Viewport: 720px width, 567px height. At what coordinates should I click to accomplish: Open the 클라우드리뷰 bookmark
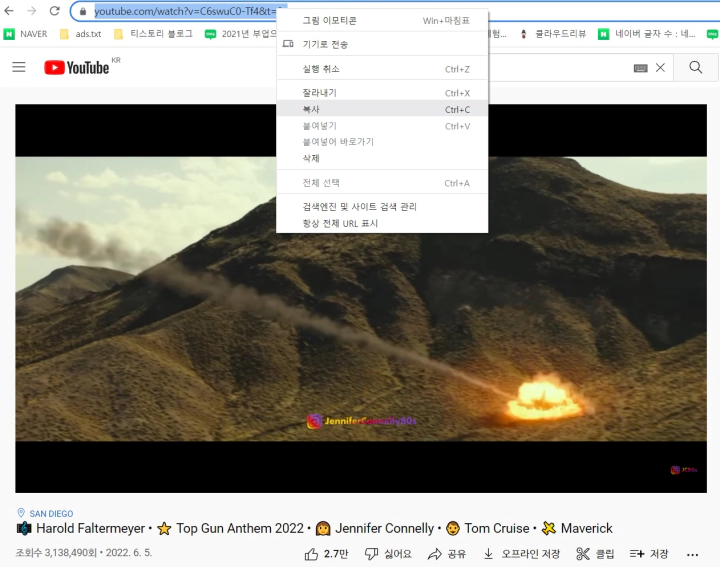click(x=553, y=34)
